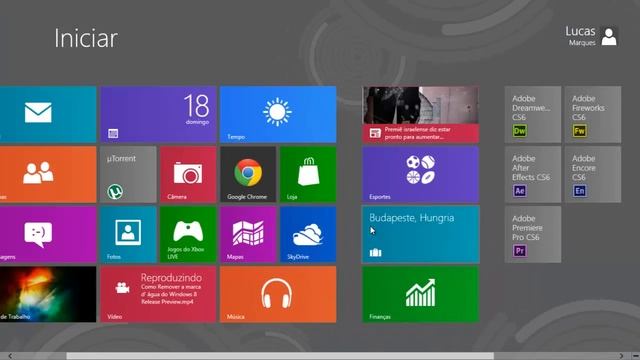The height and width of the screenshot is (360, 640).
Task: Launch Adobe Dreamweaver CS6 tile
Action: [533, 114]
